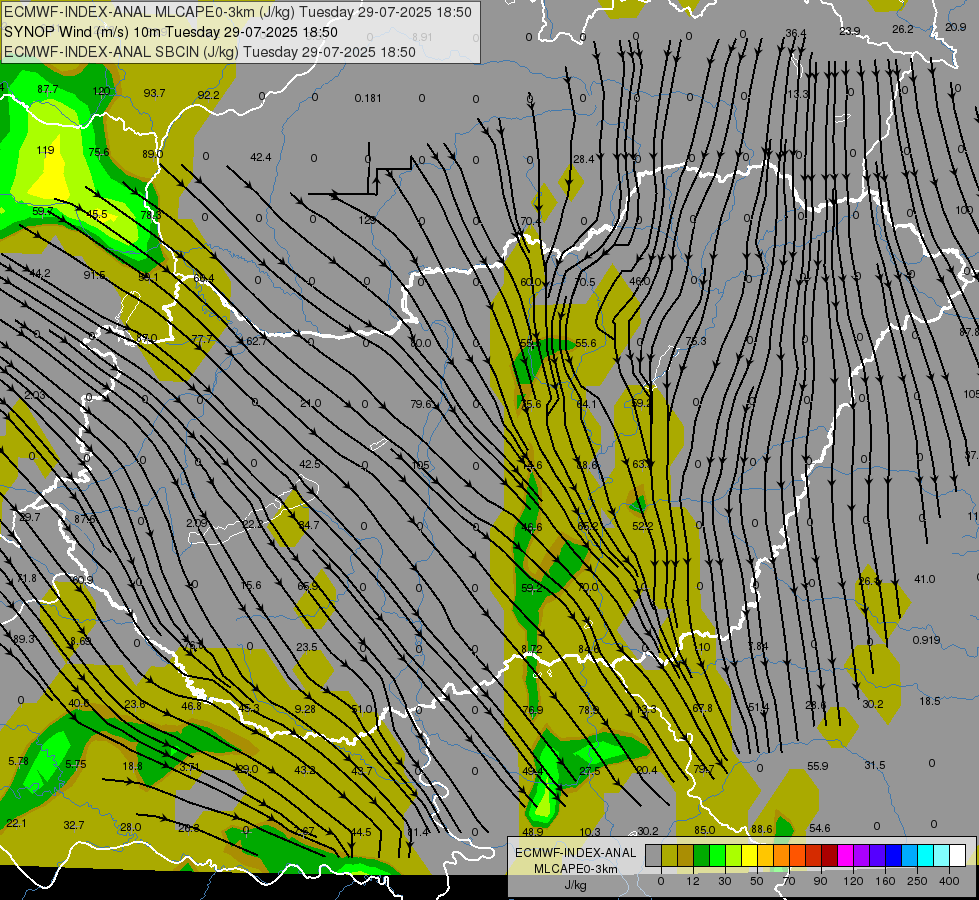
Task: Click the purple legend swatch right of 120
Action: (x=861, y=855)
